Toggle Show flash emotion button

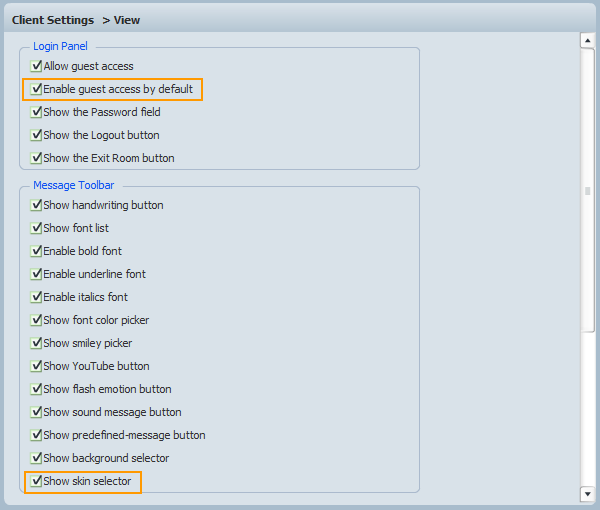pyautogui.click(x=36, y=389)
